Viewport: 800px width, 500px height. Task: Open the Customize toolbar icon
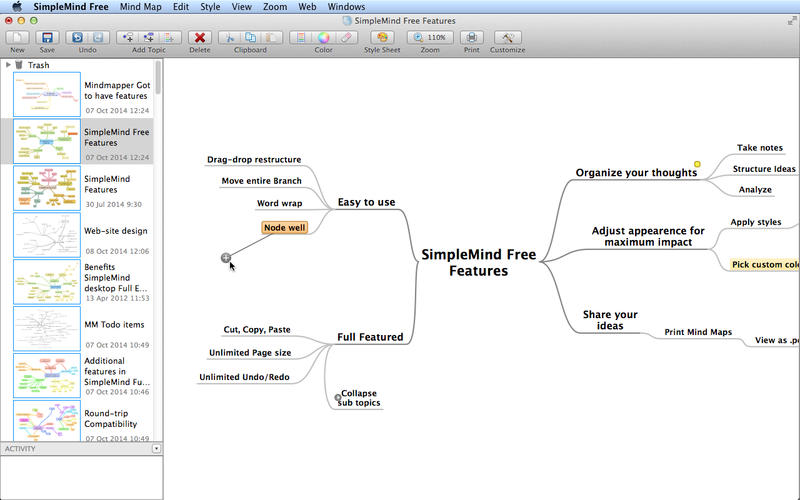(508, 37)
